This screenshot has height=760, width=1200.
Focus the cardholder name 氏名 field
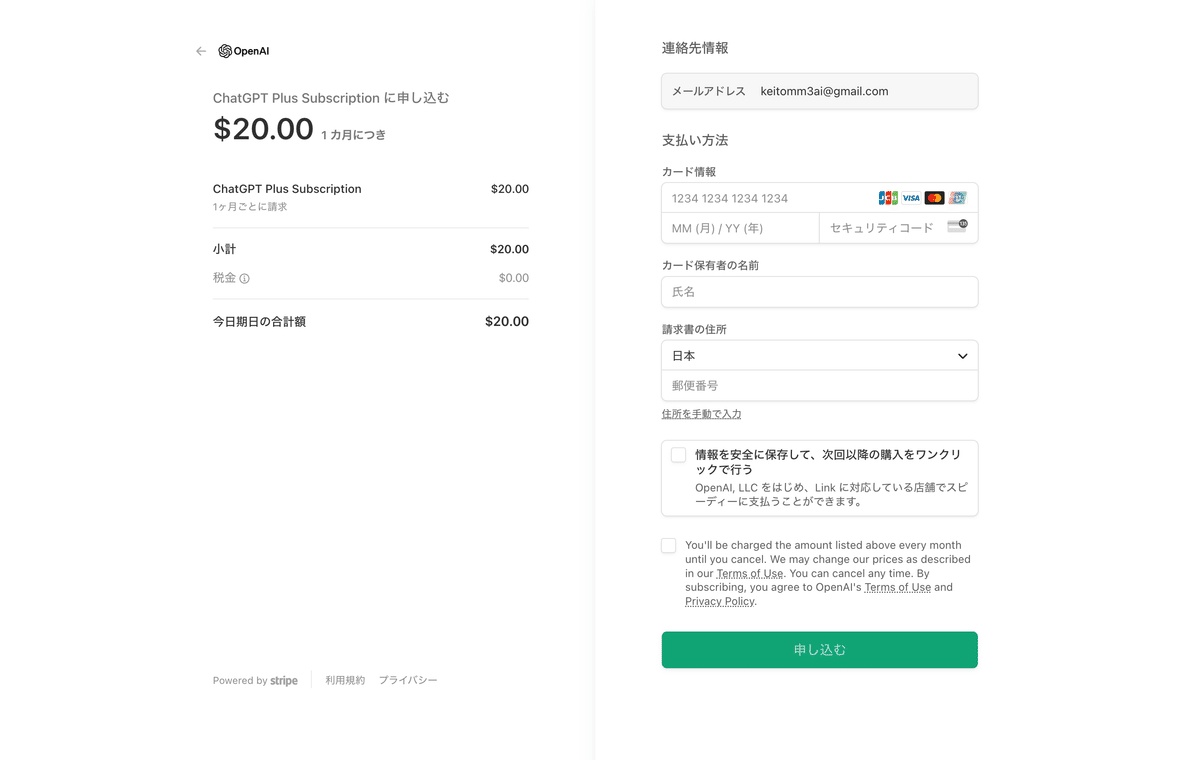coord(820,292)
